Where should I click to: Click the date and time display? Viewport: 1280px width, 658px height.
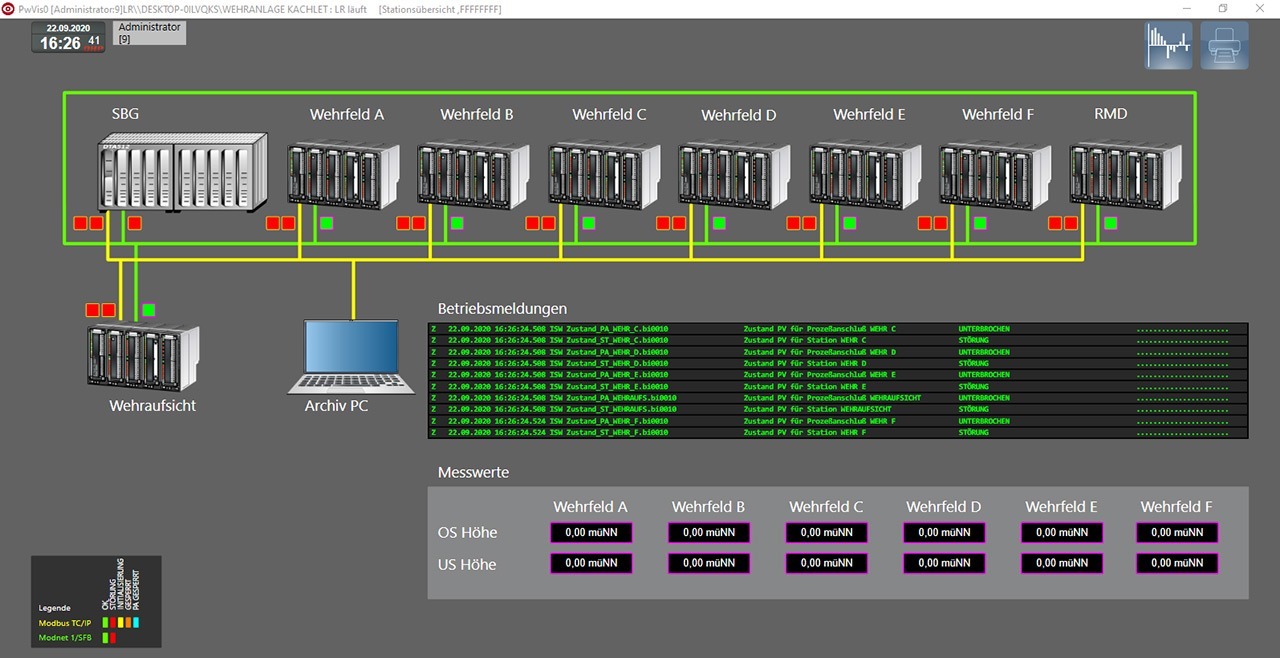68,38
